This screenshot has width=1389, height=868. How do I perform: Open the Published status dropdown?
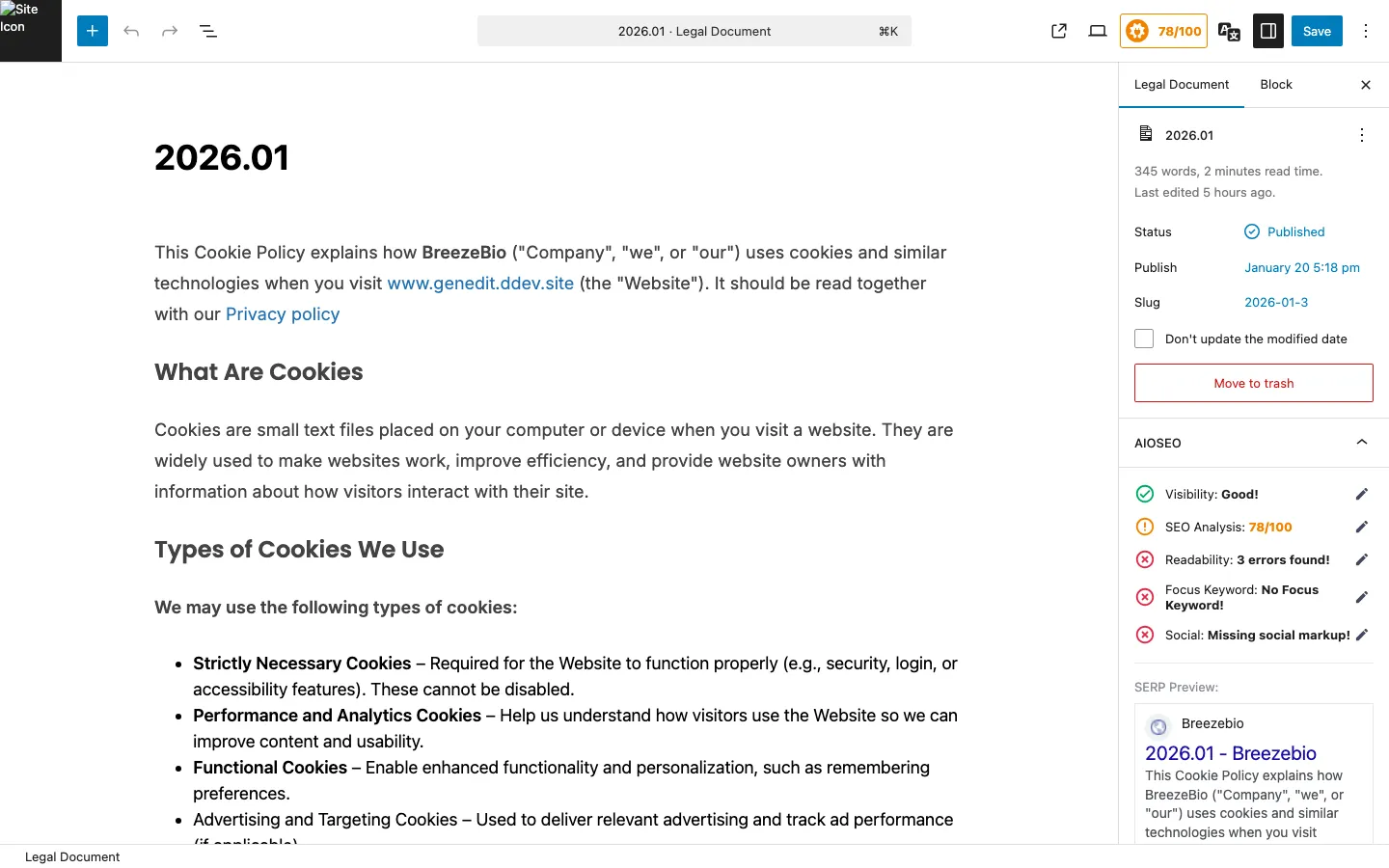click(x=1285, y=231)
